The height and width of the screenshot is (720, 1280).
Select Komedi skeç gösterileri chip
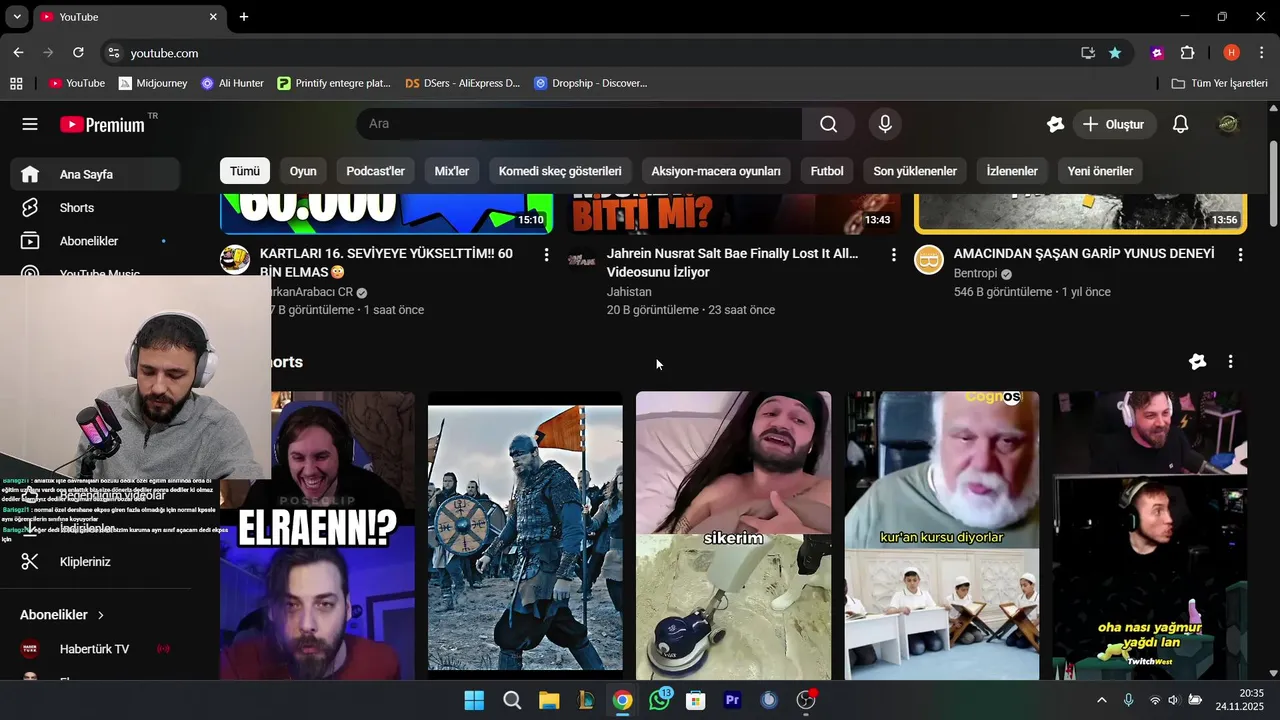tap(560, 171)
